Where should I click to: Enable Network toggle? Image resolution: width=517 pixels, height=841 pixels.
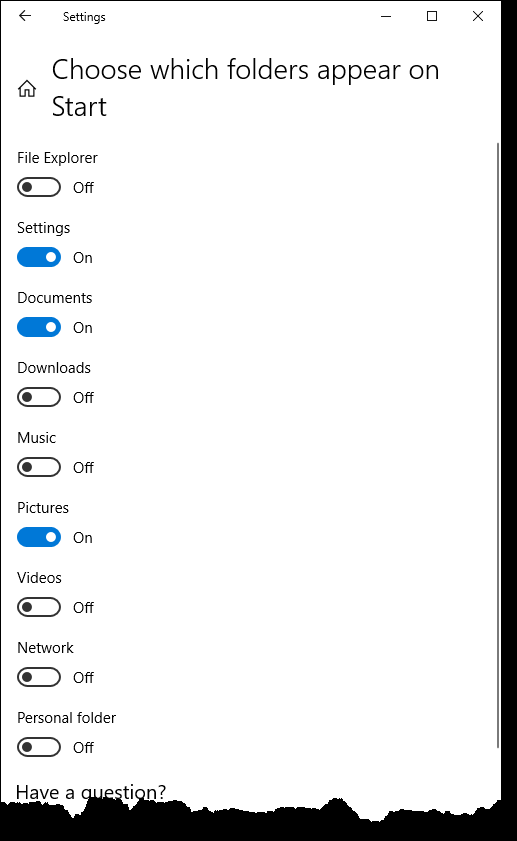[x=39, y=677]
